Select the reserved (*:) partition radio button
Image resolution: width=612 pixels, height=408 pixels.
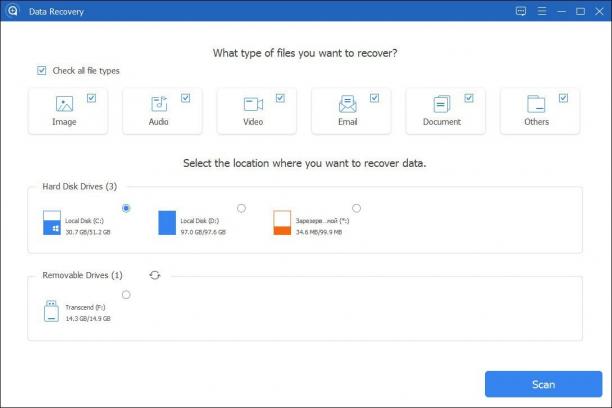tap(356, 208)
